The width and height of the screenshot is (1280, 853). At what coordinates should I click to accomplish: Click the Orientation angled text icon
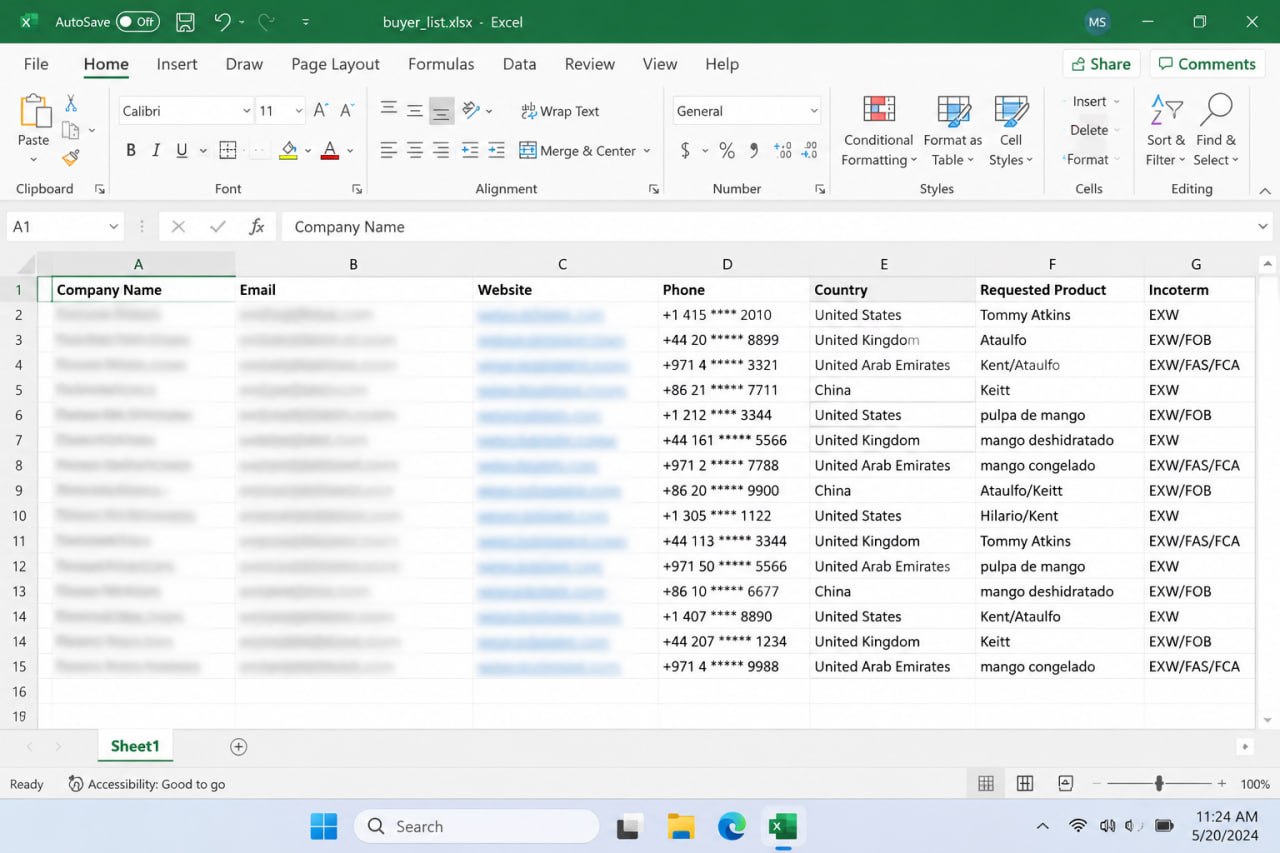(471, 110)
